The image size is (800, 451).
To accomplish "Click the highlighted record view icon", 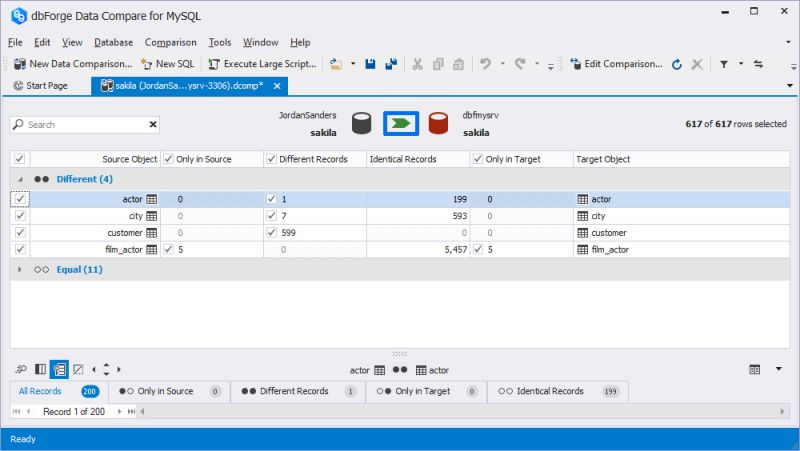I will click(59, 369).
